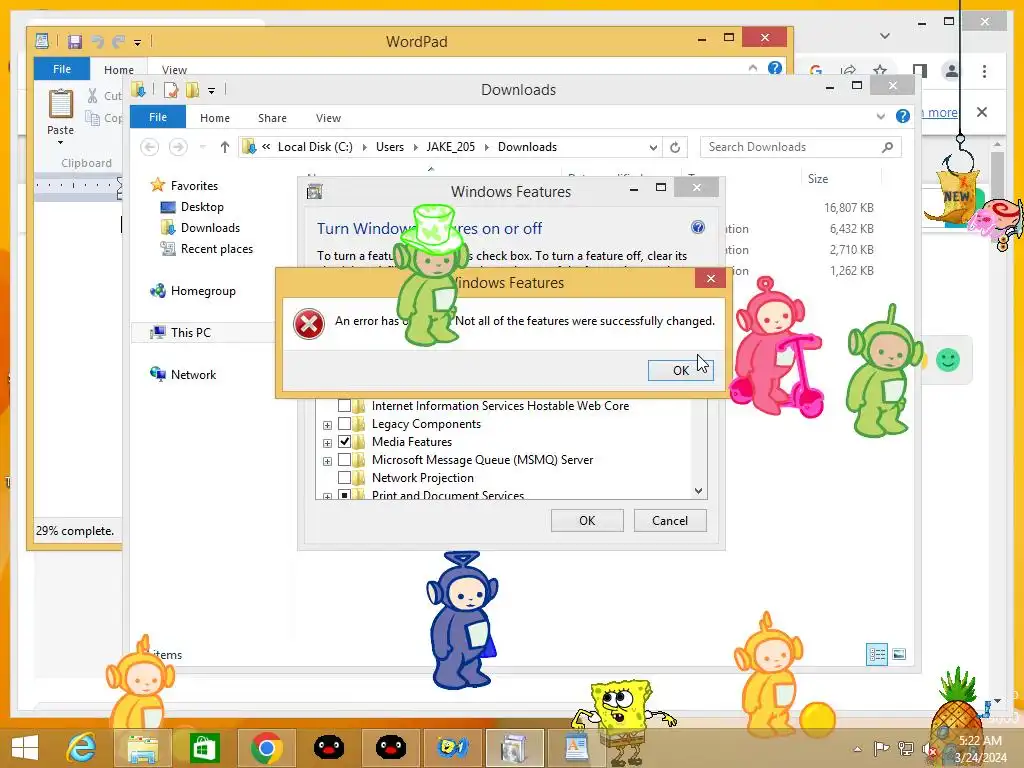The height and width of the screenshot is (768, 1024).
Task: Open File tab in Downloads explorer
Action: [158, 117]
